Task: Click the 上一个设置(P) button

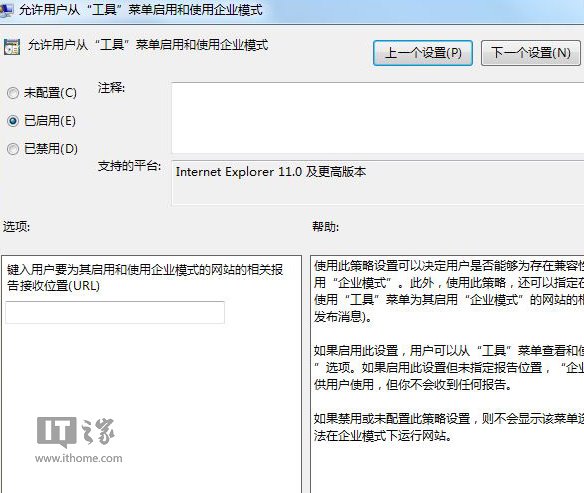Action: click(x=423, y=53)
